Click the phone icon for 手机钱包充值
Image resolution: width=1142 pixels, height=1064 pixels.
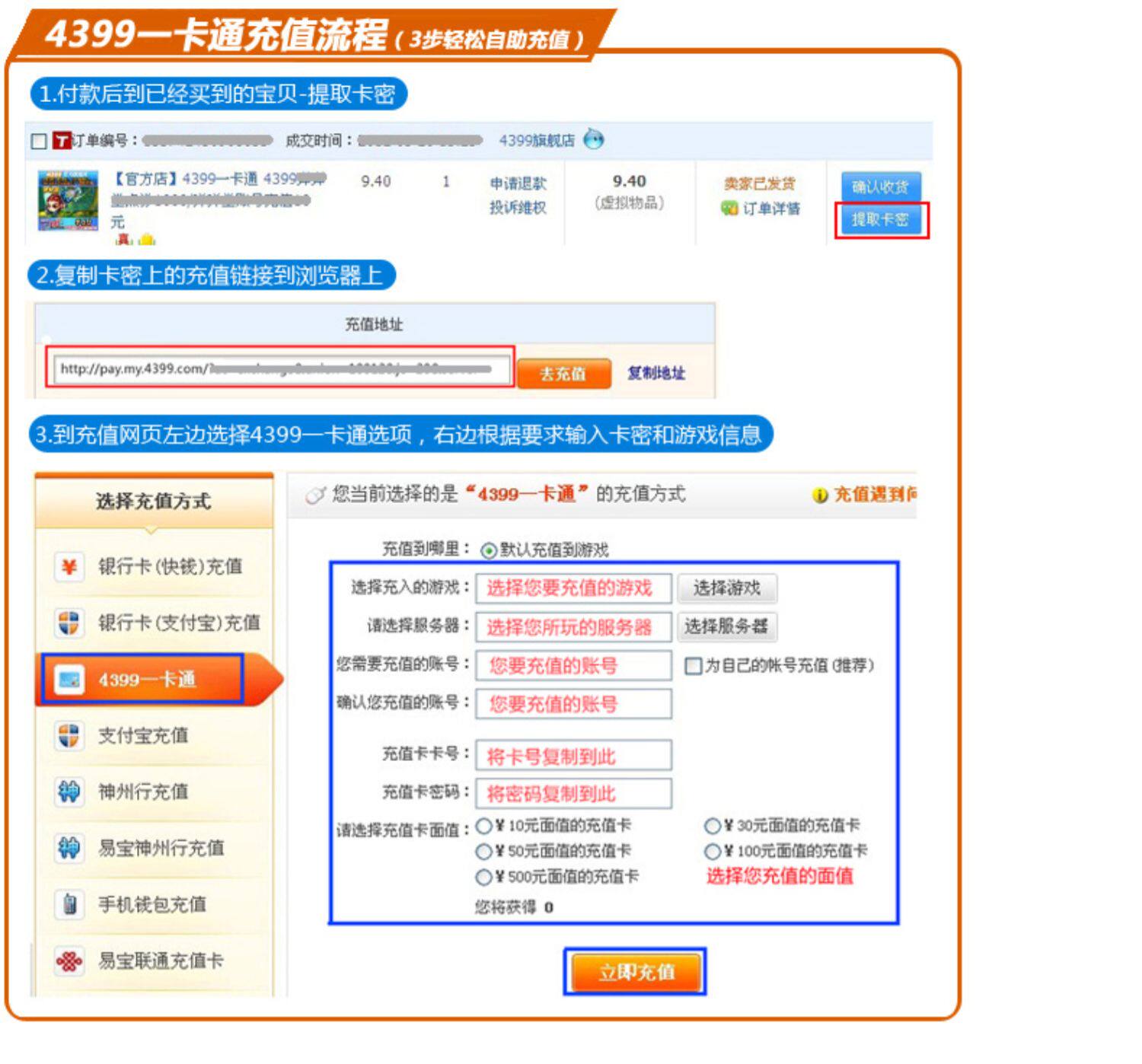coord(69,904)
